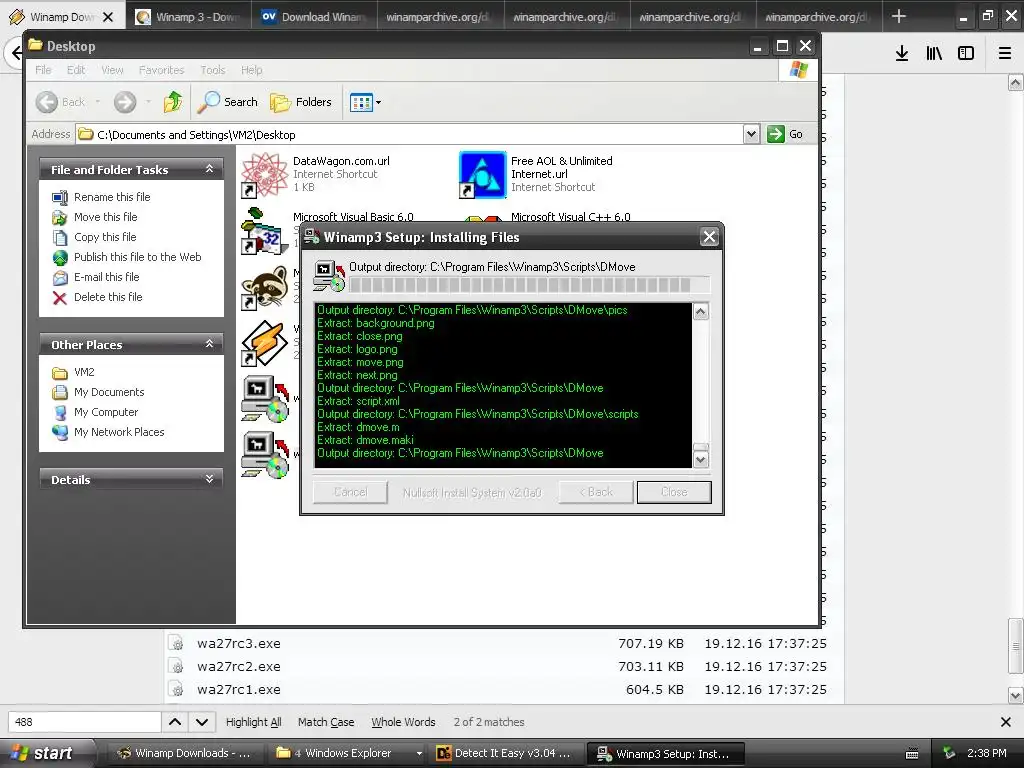Open the Help menu in Explorer
Image resolution: width=1024 pixels, height=768 pixels.
tap(251, 70)
